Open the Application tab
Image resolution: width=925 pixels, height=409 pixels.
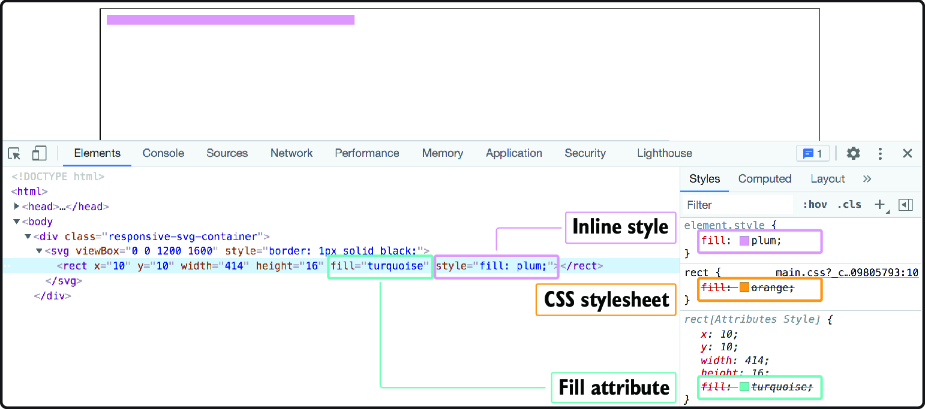point(514,153)
